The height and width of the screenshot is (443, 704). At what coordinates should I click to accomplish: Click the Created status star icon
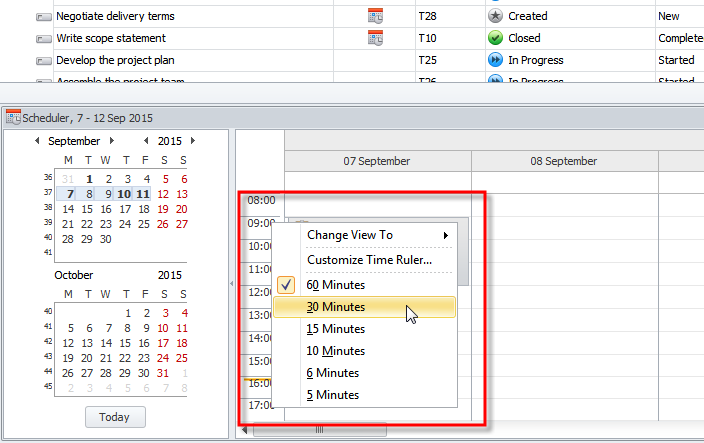click(495, 16)
